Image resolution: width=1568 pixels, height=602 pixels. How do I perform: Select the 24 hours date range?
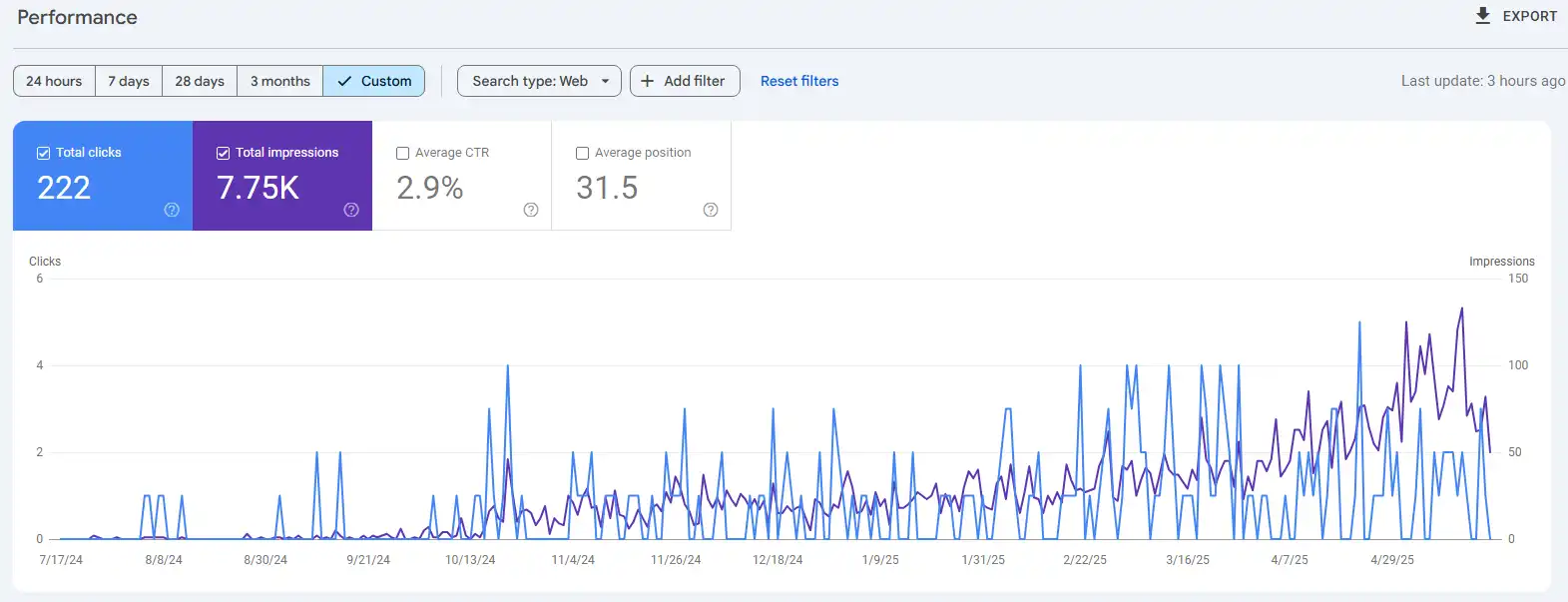point(54,81)
